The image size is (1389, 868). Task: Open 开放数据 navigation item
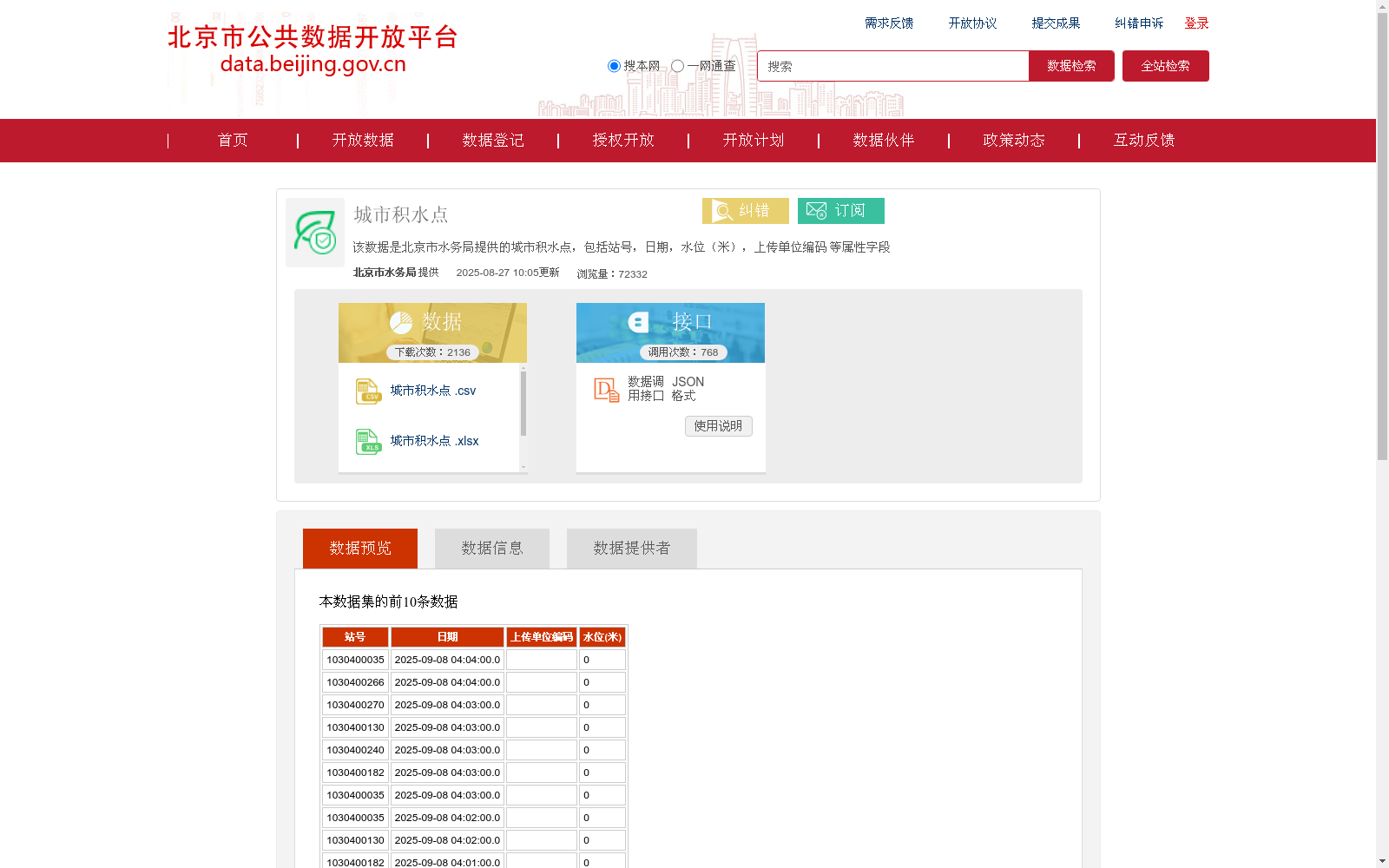(x=363, y=141)
